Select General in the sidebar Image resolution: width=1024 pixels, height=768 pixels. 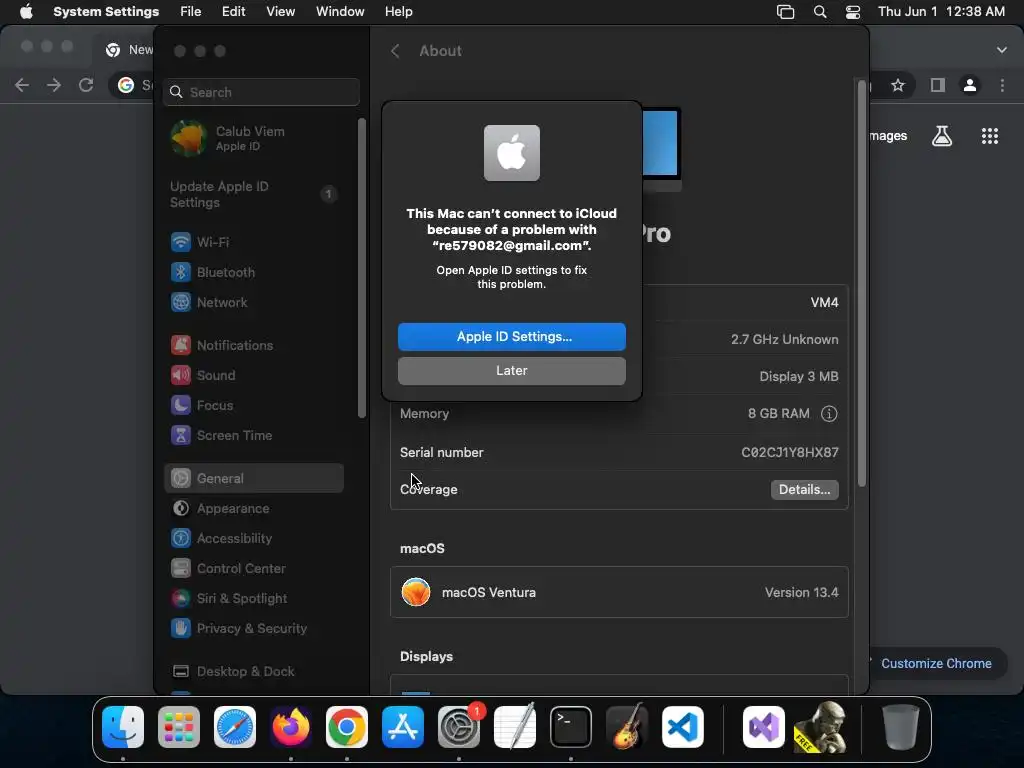point(253,478)
